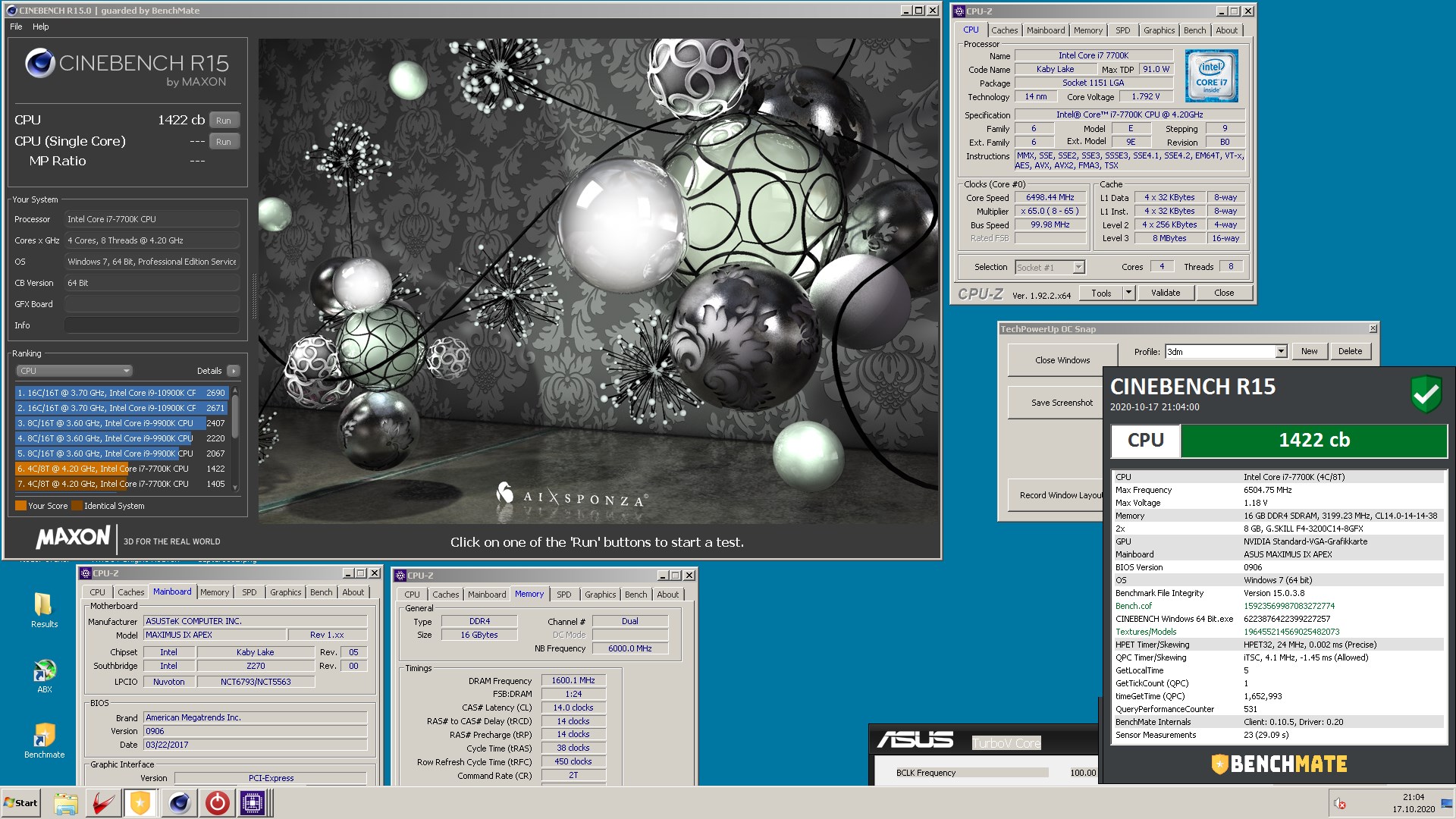Viewport: 1456px width, 819px height.
Task: Click the Bench.cof link in BenchMate
Action: [1133, 606]
